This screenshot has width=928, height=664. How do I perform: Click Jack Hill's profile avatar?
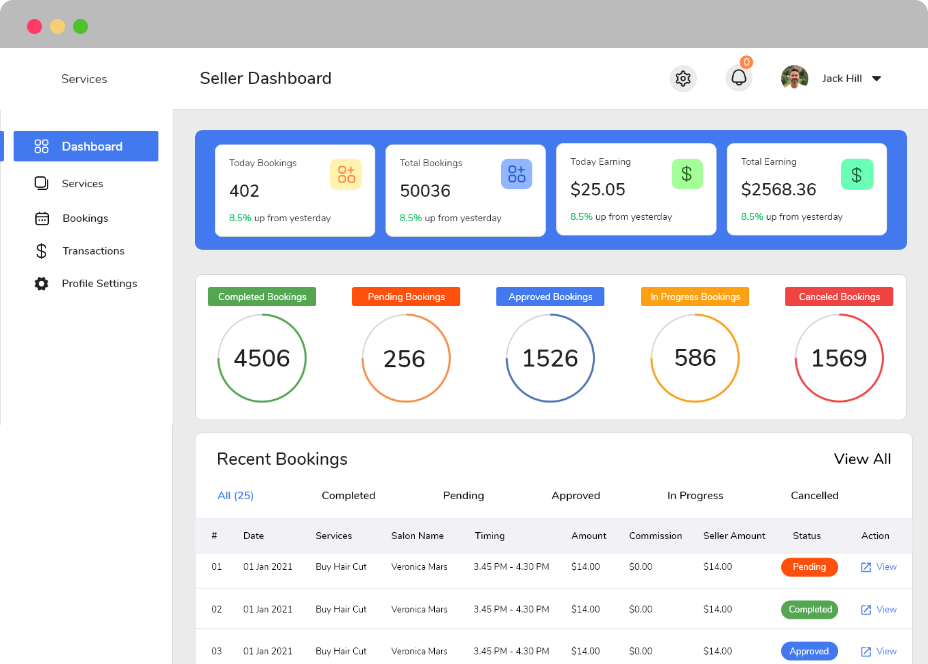[795, 78]
